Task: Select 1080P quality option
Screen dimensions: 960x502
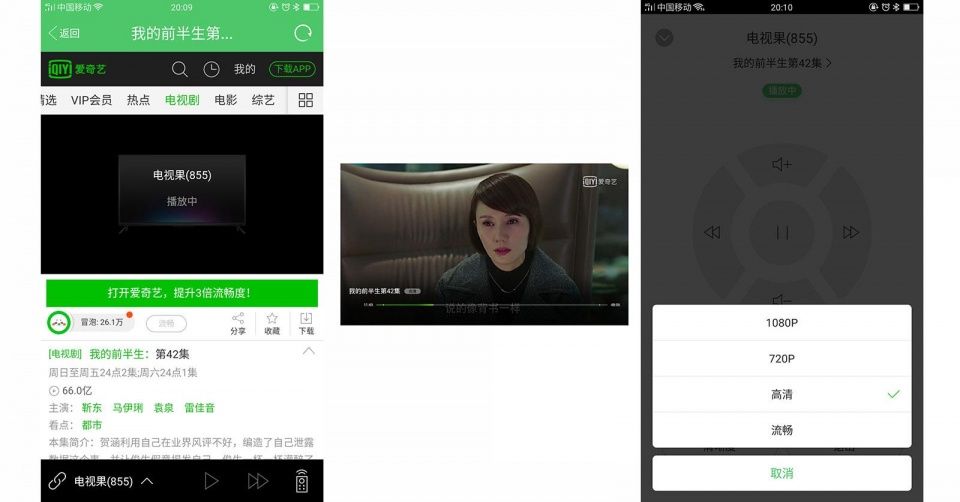Action: click(782, 323)
